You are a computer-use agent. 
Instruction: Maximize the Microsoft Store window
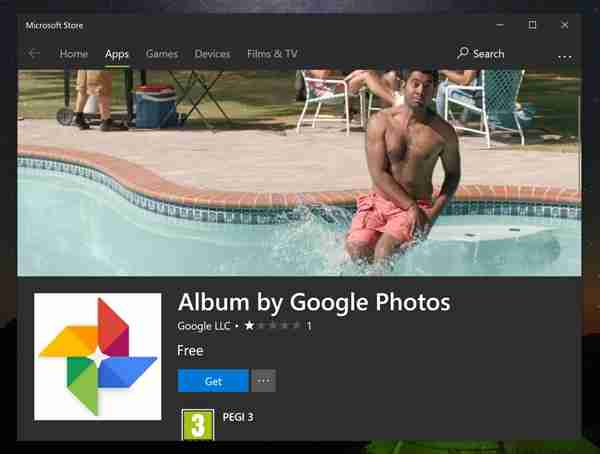[x=533, y=24]
